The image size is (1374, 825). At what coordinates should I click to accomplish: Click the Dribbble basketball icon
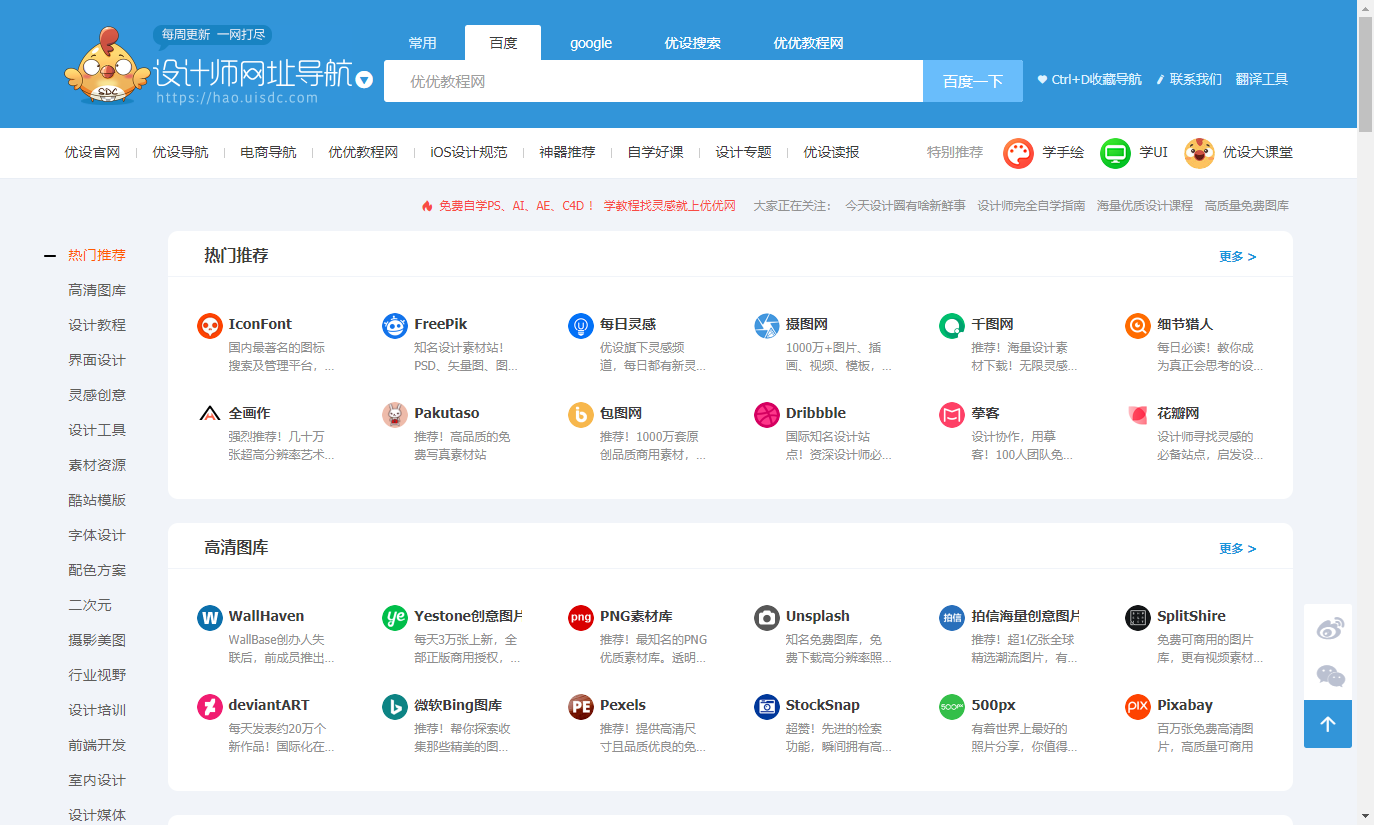(767, 415)
